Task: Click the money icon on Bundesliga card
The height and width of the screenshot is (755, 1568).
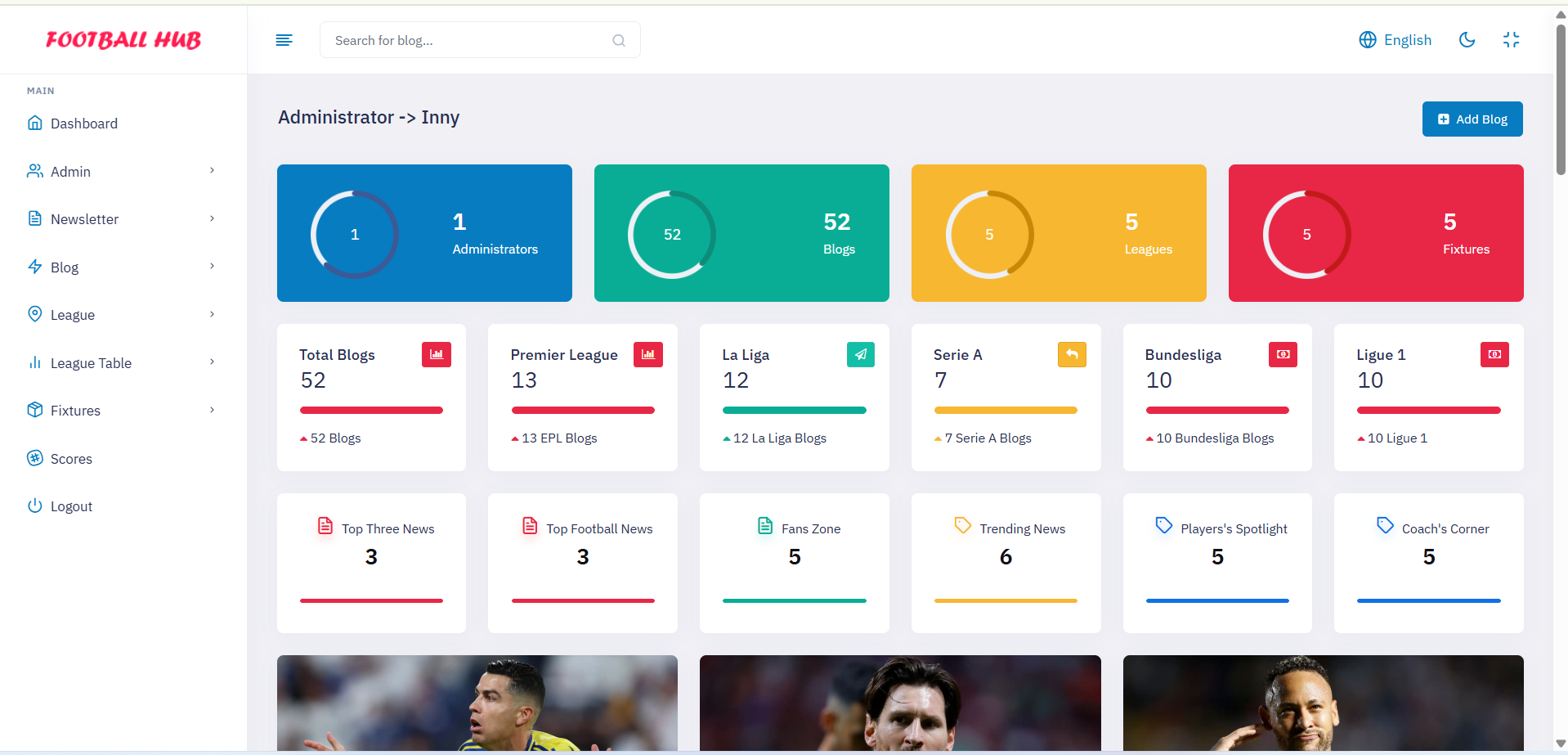Action: [x=1283, y=354]
